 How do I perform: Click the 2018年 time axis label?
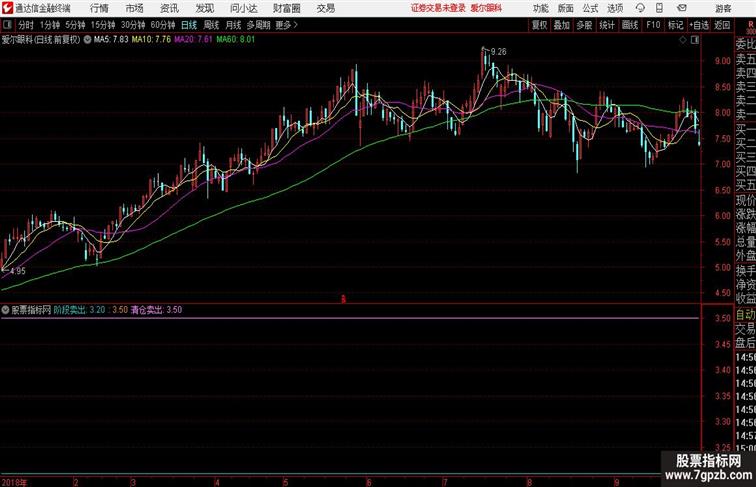point(14,482)
